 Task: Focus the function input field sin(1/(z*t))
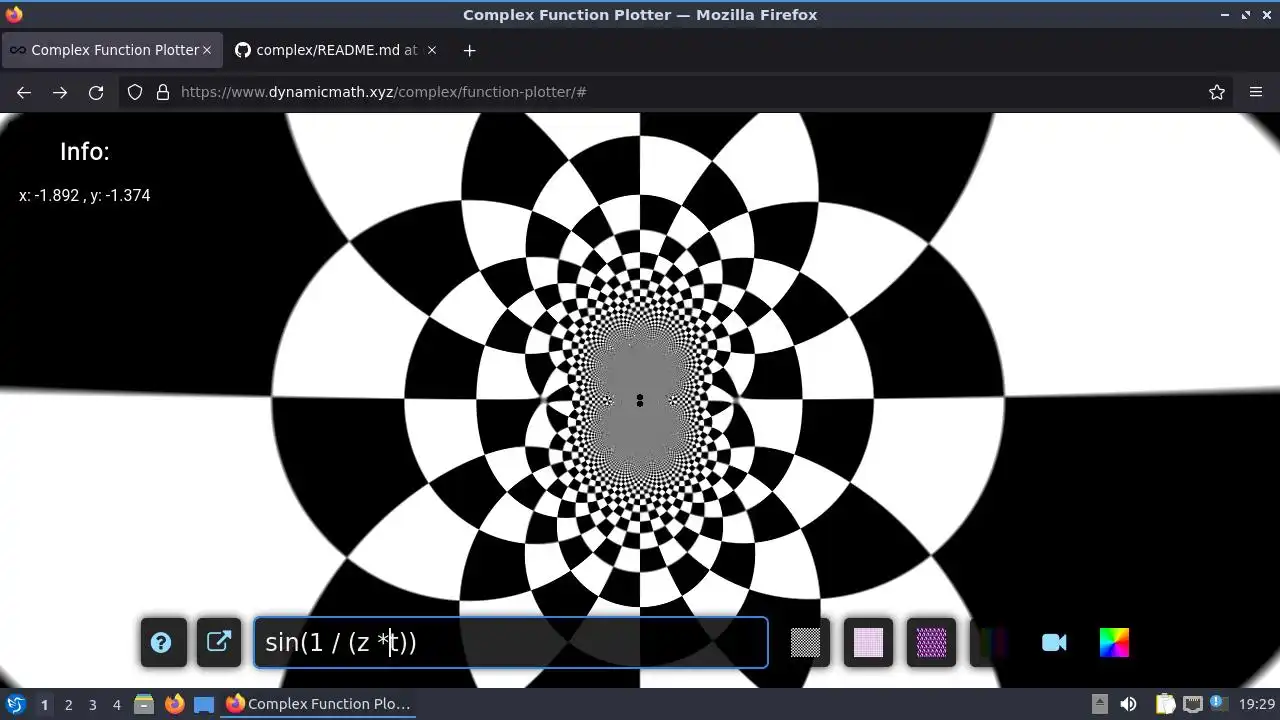511,642
